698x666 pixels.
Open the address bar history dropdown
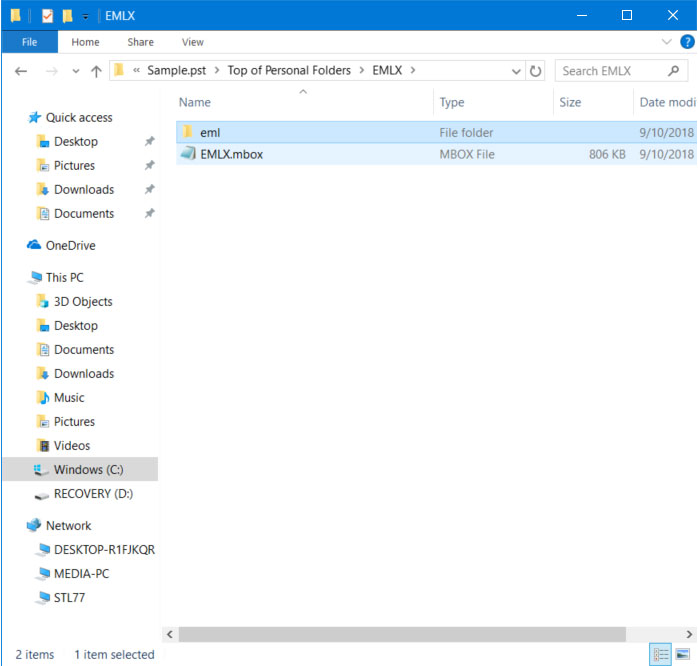[516, 71]
